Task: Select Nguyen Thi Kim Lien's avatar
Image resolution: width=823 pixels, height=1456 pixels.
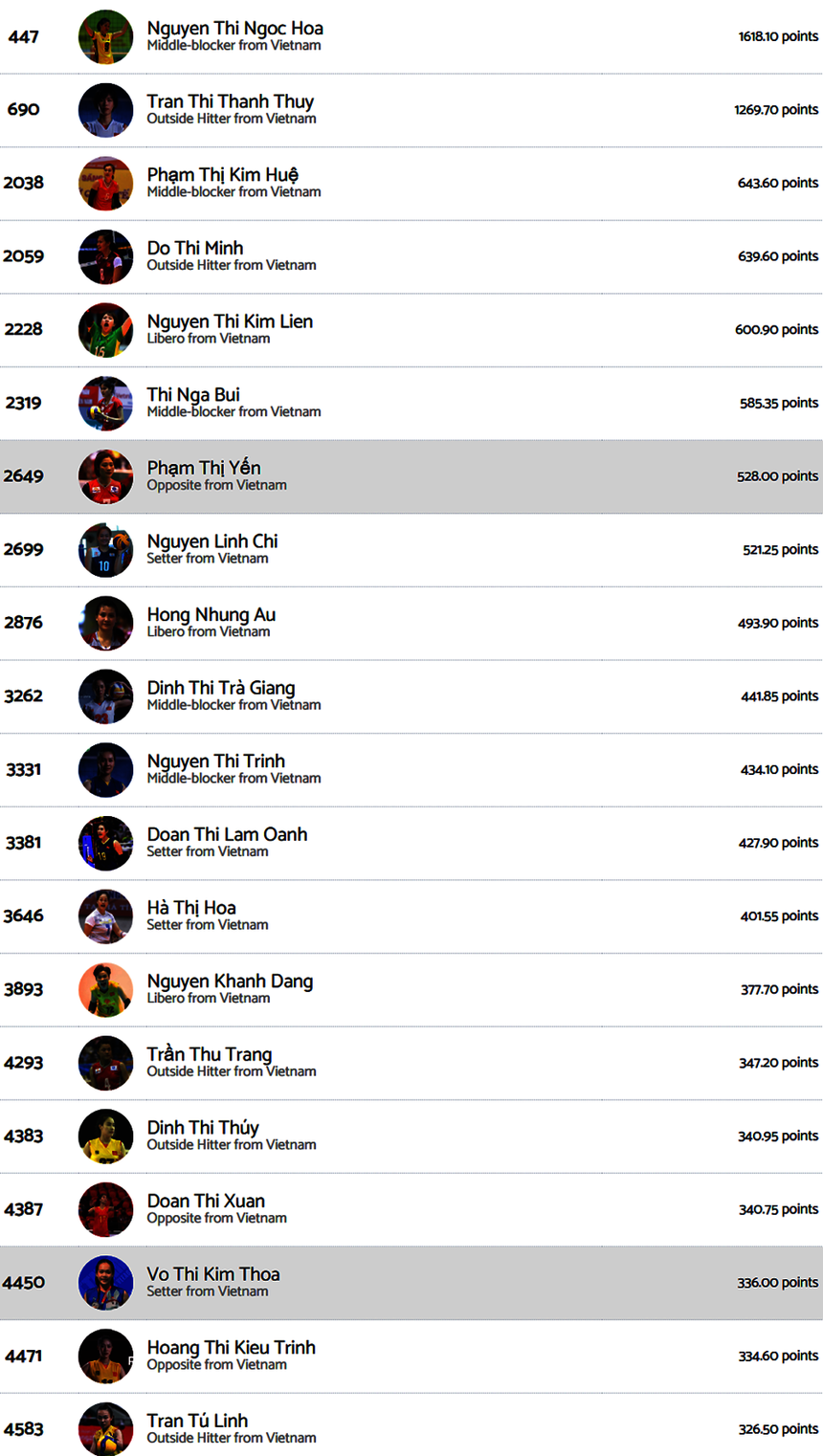Action: 105,330
